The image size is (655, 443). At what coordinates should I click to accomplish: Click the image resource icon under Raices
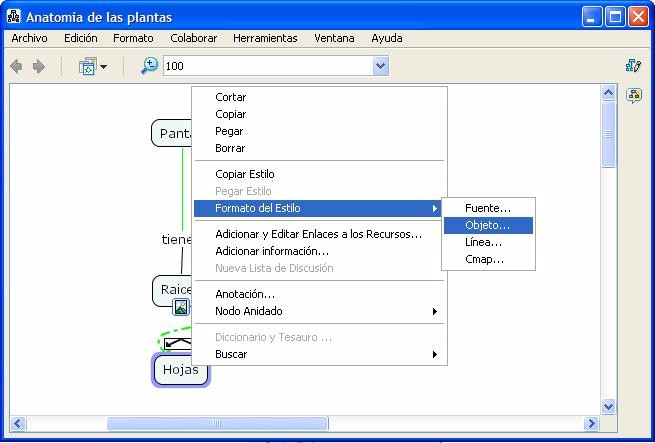(x=181, y=307)
